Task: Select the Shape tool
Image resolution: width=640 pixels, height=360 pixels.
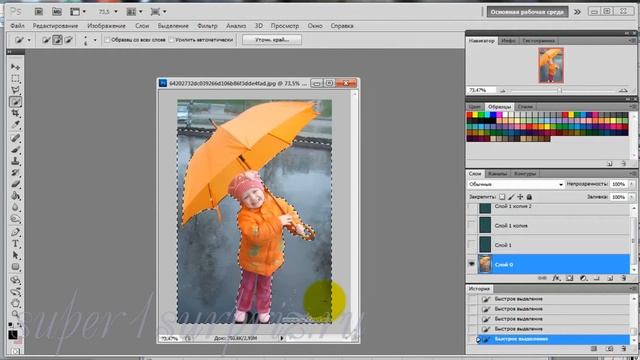Action: point(15,267)
